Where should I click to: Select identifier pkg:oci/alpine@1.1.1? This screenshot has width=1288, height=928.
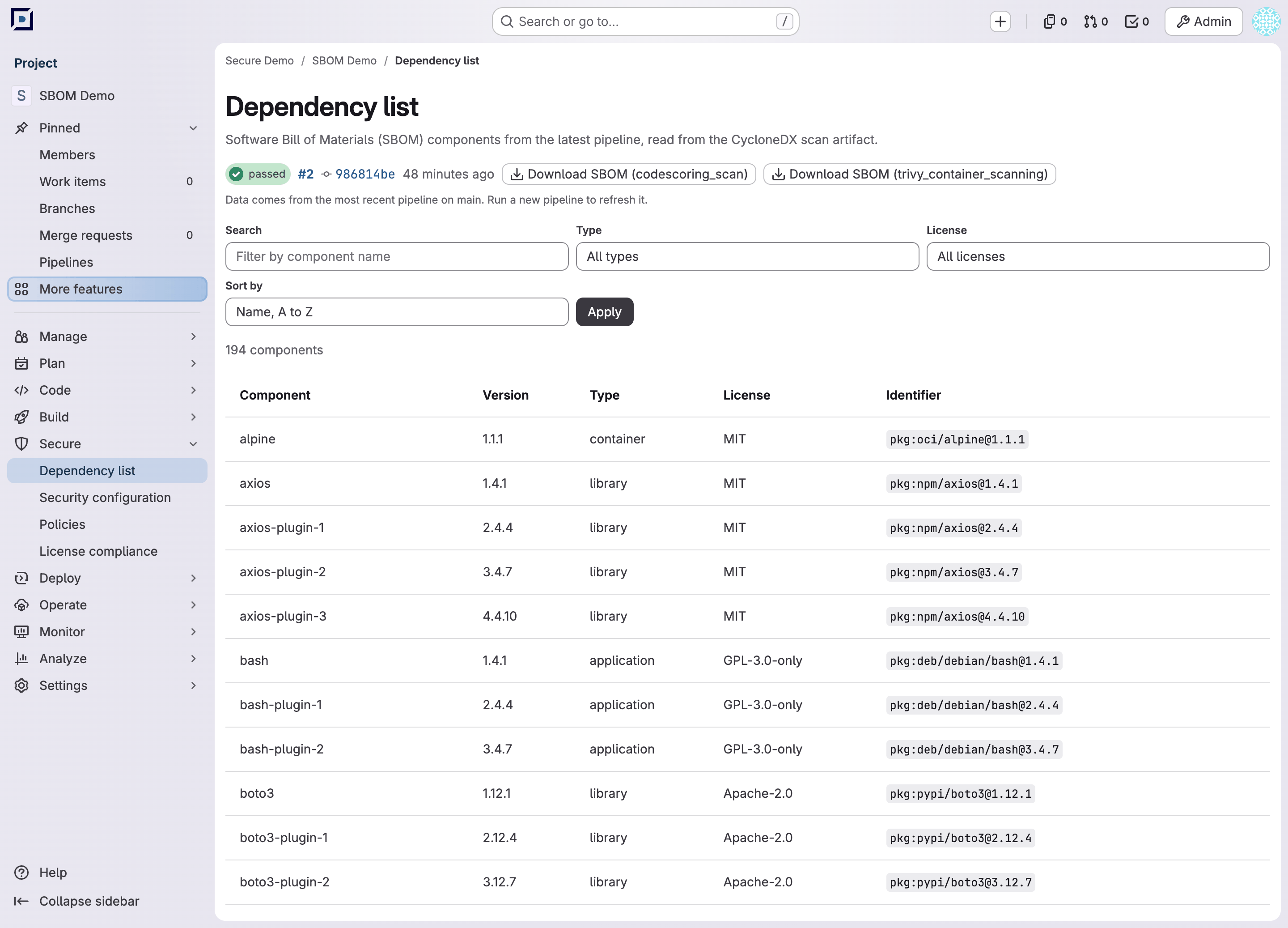(x=957, y=439)
